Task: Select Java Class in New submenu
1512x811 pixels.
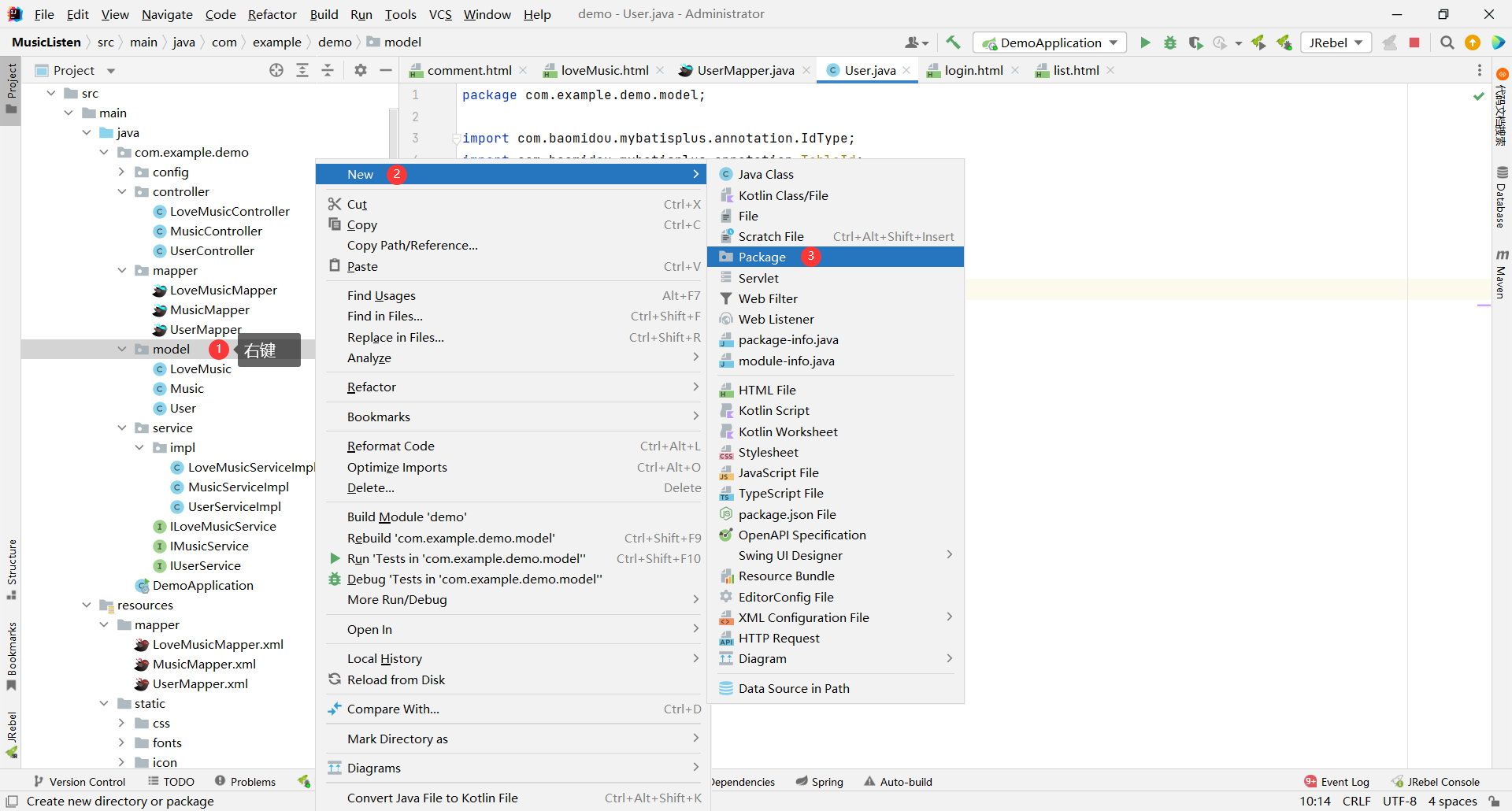Action: [x=836, y=174]
